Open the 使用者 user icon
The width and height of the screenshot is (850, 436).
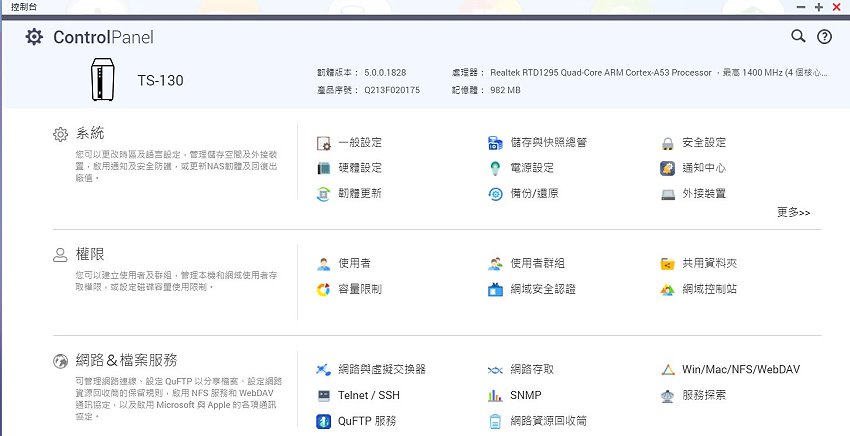point(324,264)
